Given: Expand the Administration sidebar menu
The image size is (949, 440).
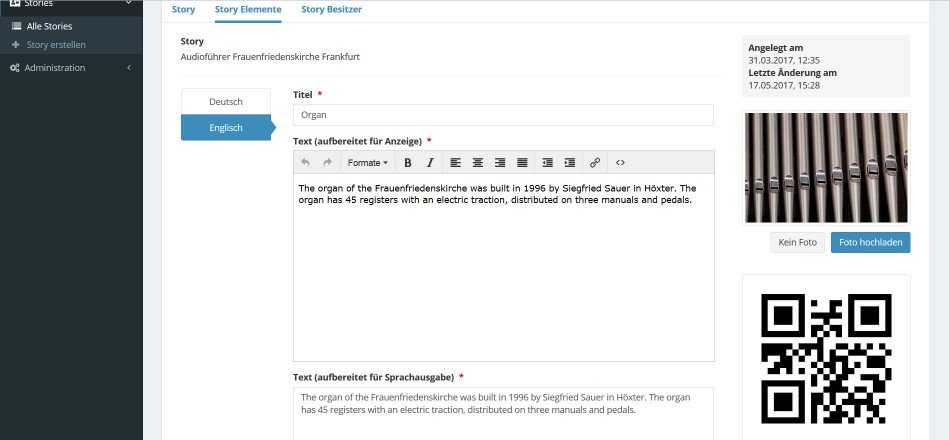Looking at the screenshot, I should pyautogui.click(x=71, y=68).
